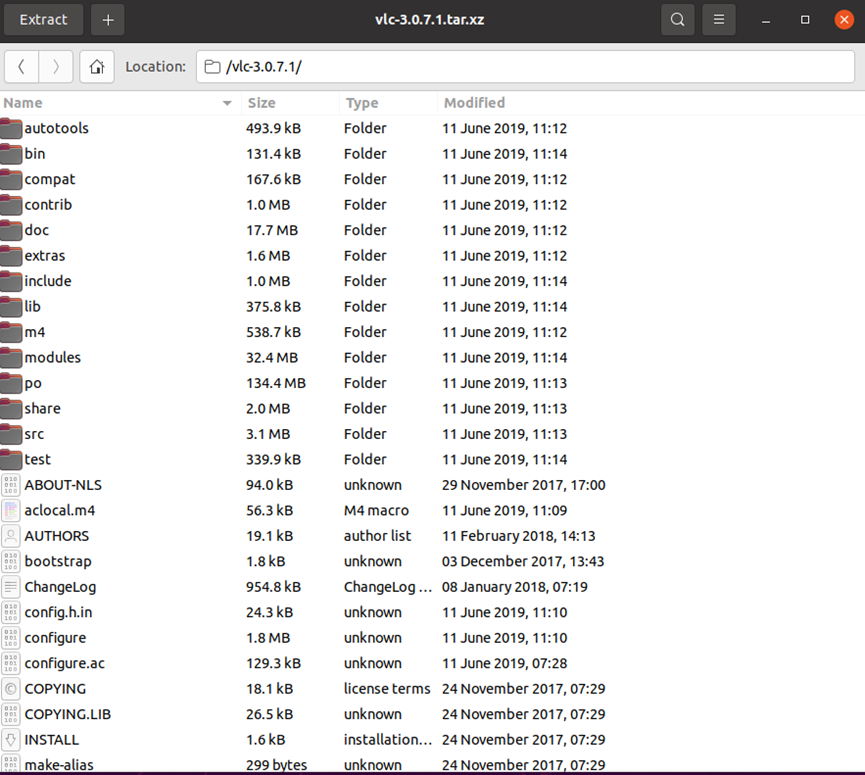Click the 954.8 kB ChangeLog size
The image size is (865, 775).
274,587
